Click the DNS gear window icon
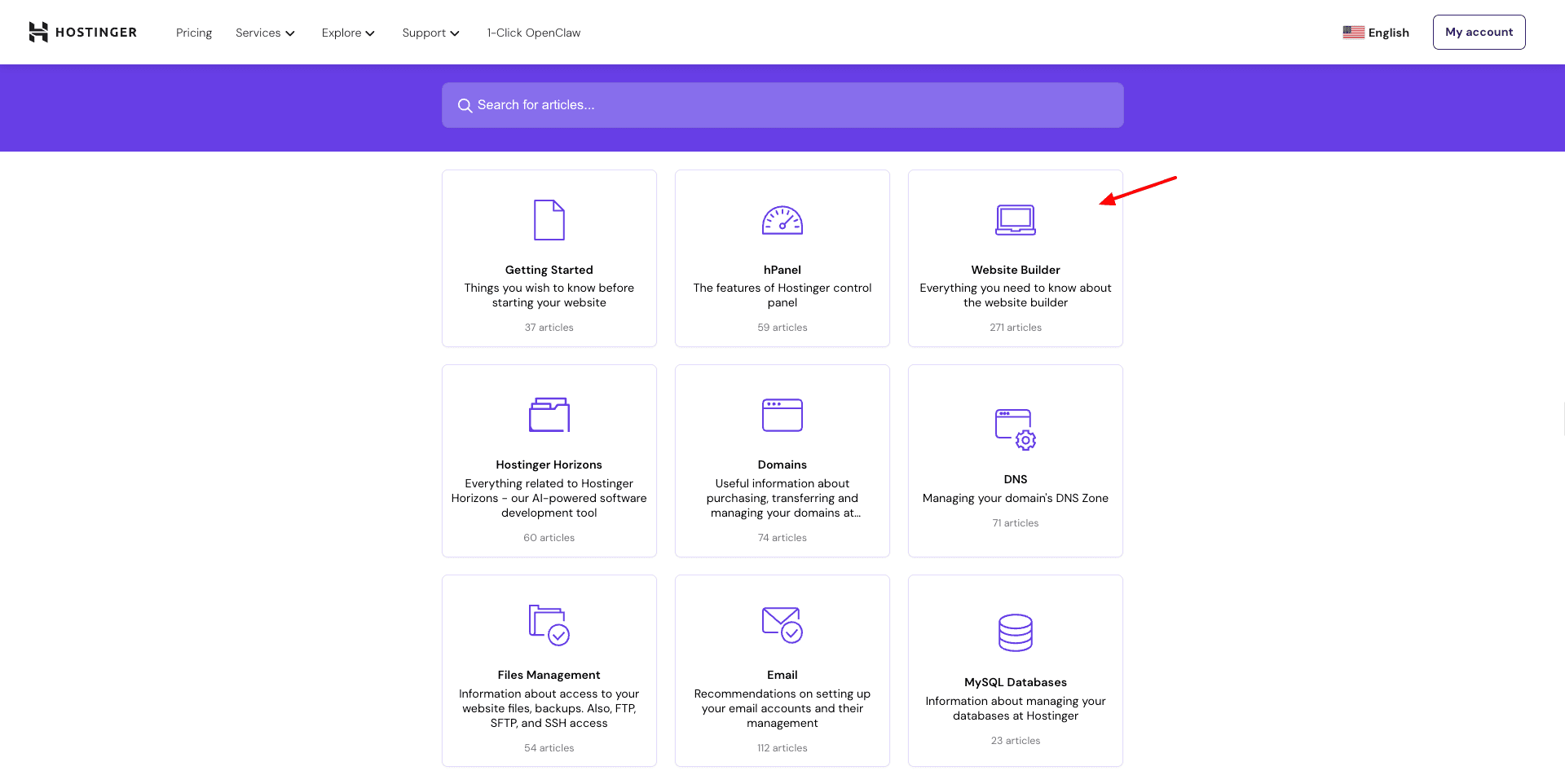 coord(1015,429)
